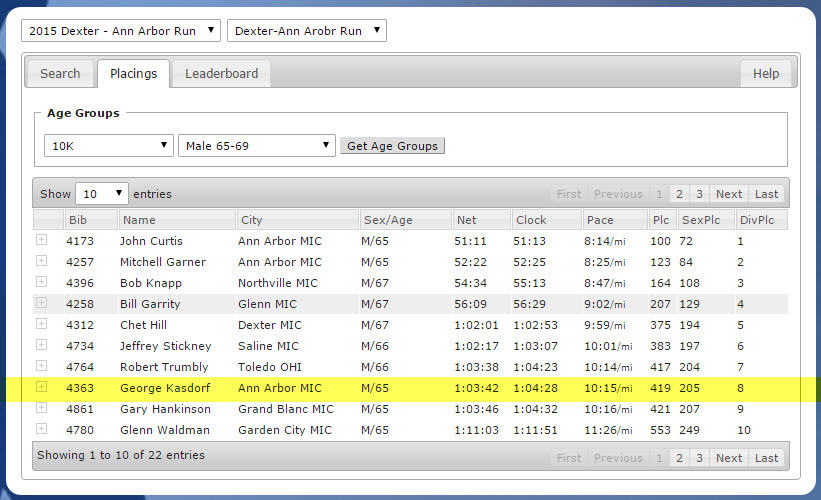The width and height of the screenshot is (821, 500).
Task: Click plus icon beside Bill Garrity
Action: tap(41, 303)
